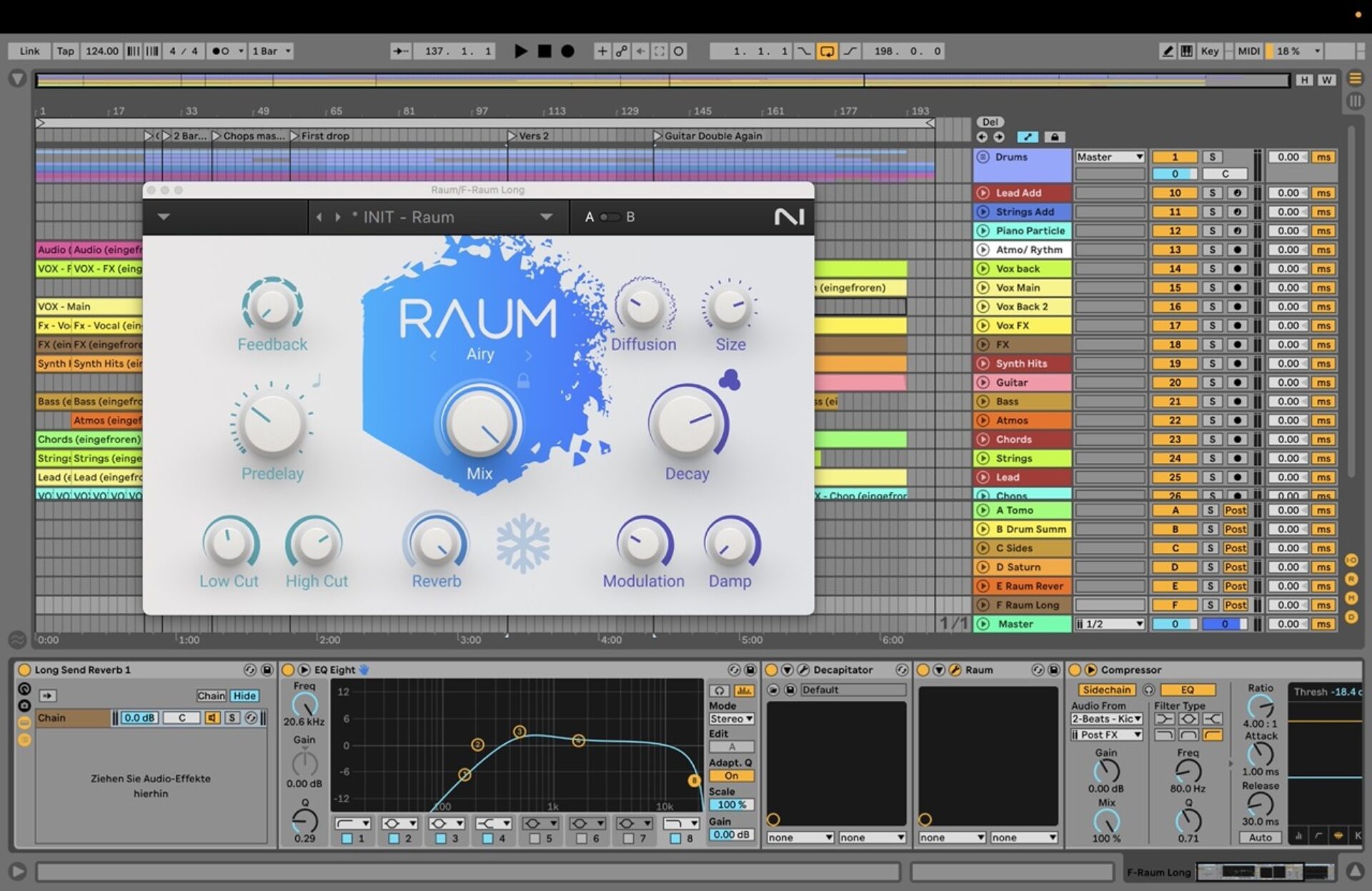Image resolution: width=1372 pixels, height=891 pixels.
Task: Toggle the metronome button
Action: [x=225, y=51]
